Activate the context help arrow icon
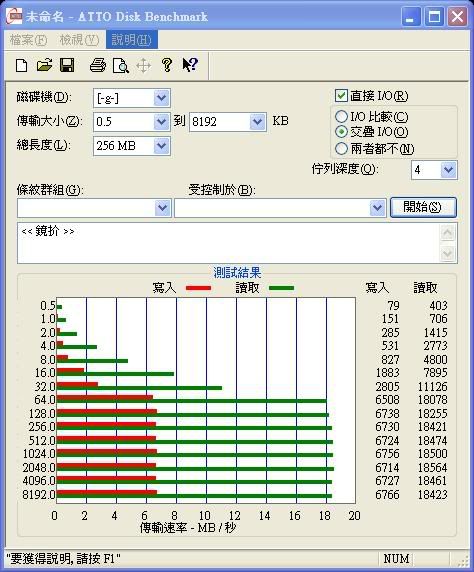The image size is (474, 572). (190, 65)
